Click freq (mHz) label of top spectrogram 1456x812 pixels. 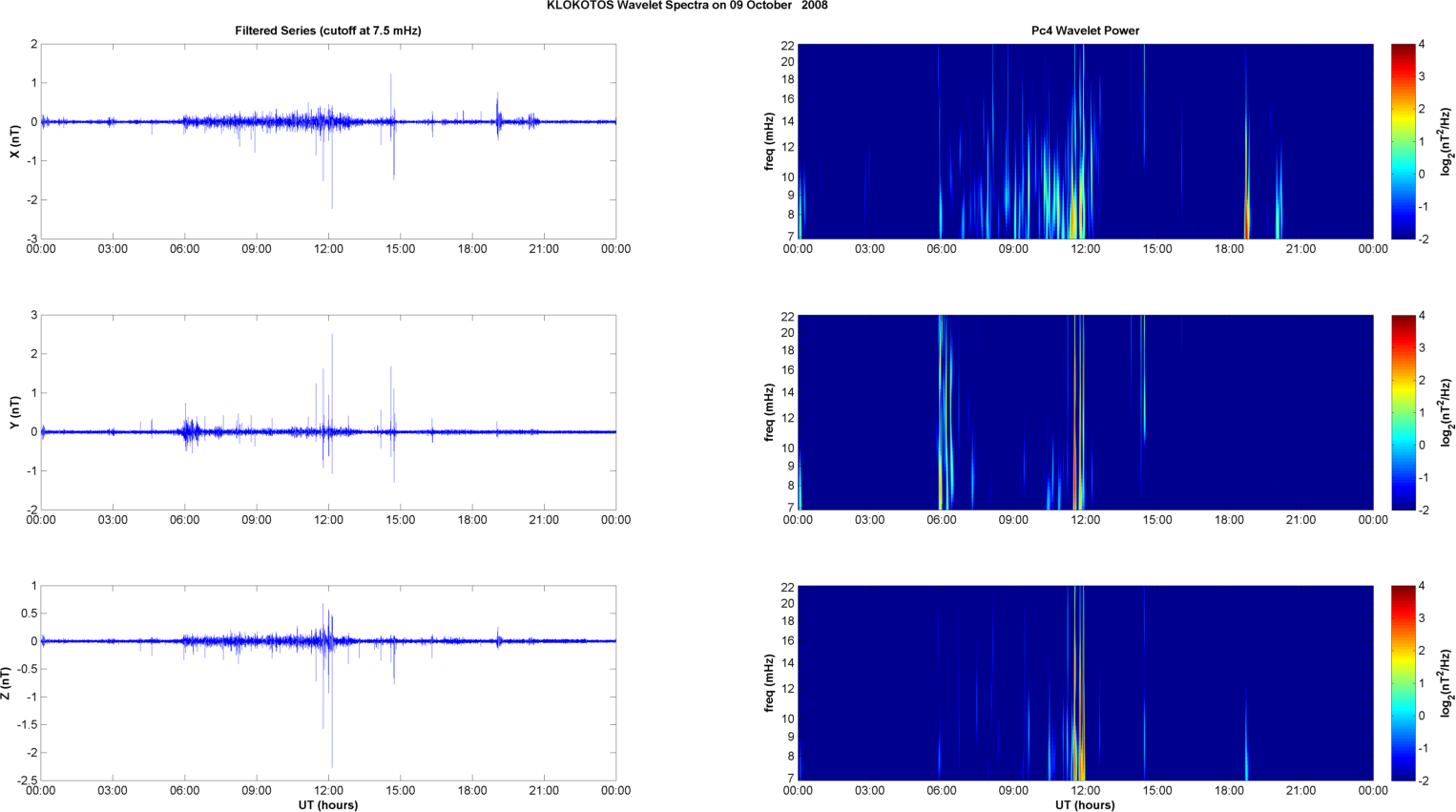click(x=769, y=141)
